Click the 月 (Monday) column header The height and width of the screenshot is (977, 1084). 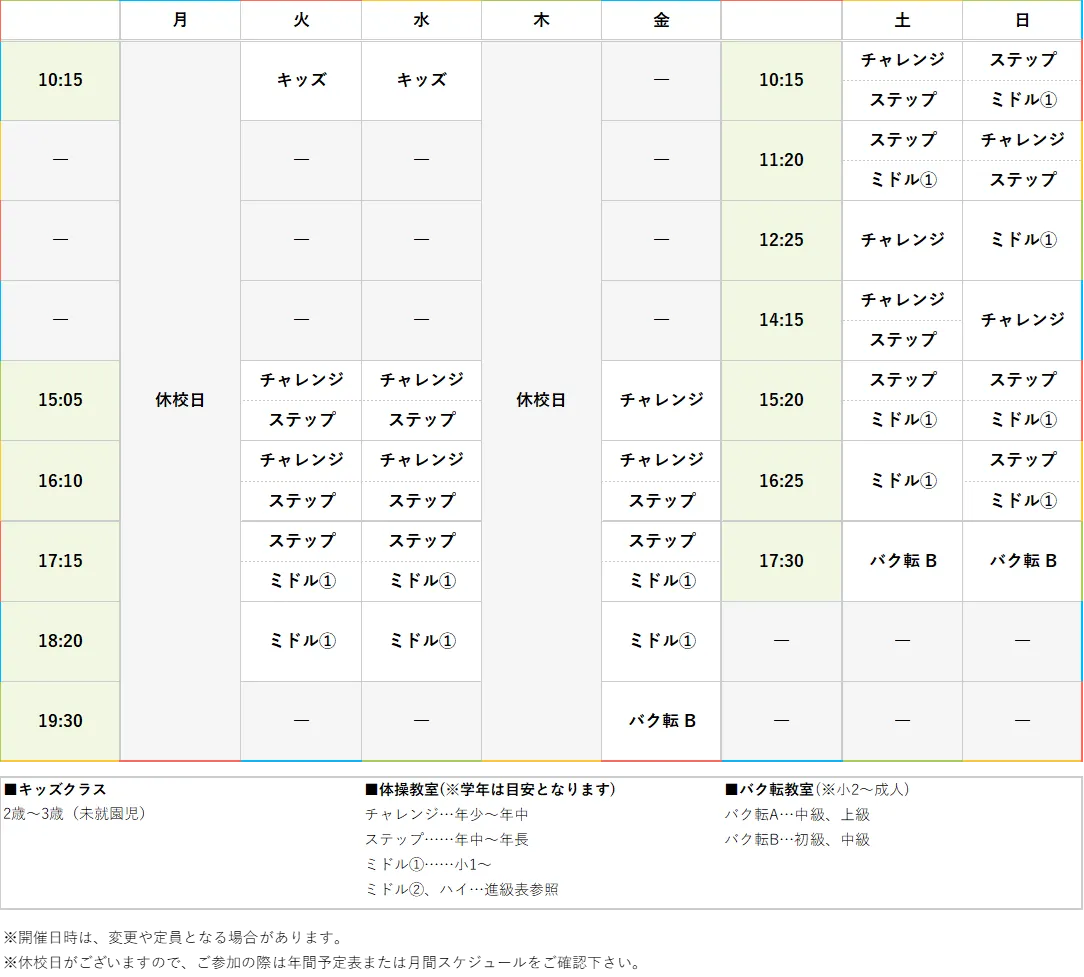180,20
